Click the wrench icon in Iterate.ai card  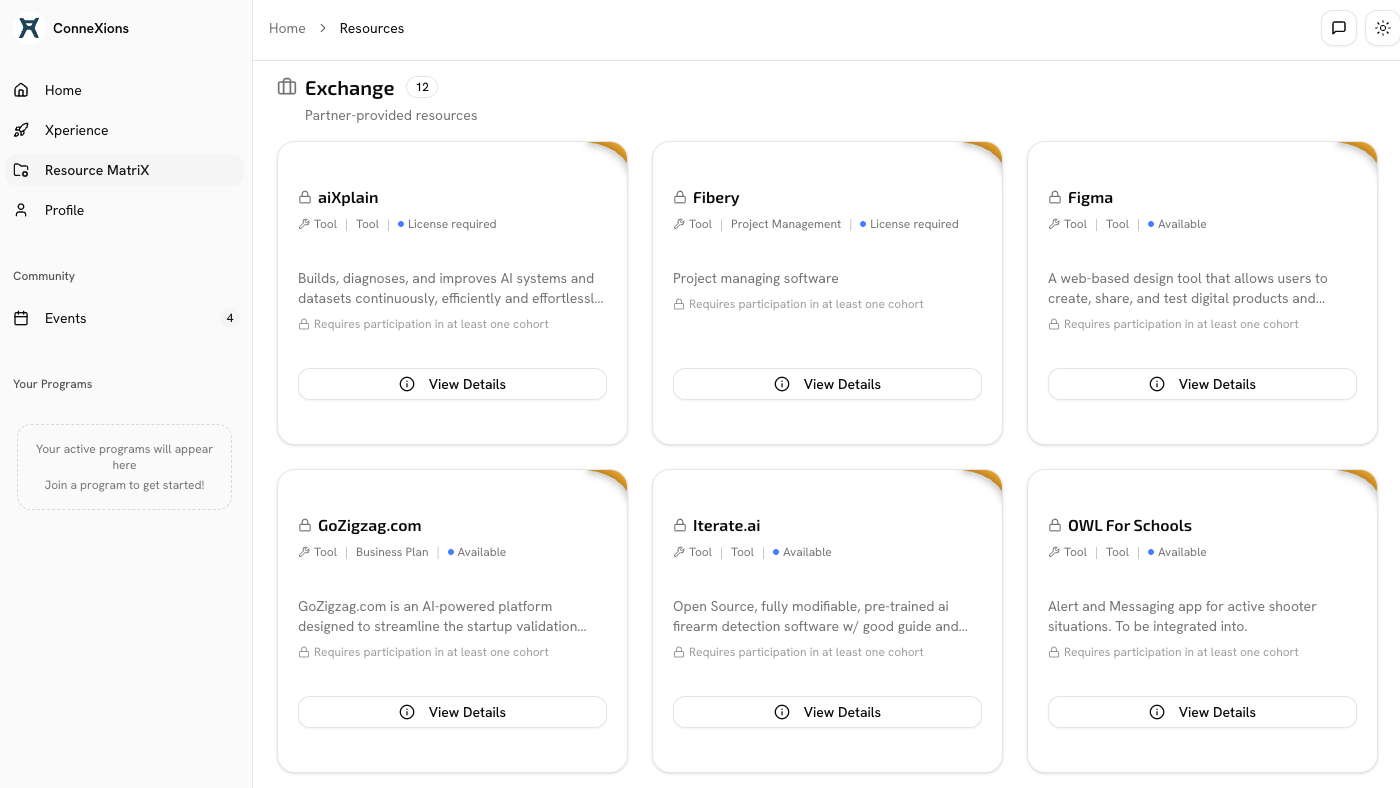pyautogui.click(x=679, y=552)
